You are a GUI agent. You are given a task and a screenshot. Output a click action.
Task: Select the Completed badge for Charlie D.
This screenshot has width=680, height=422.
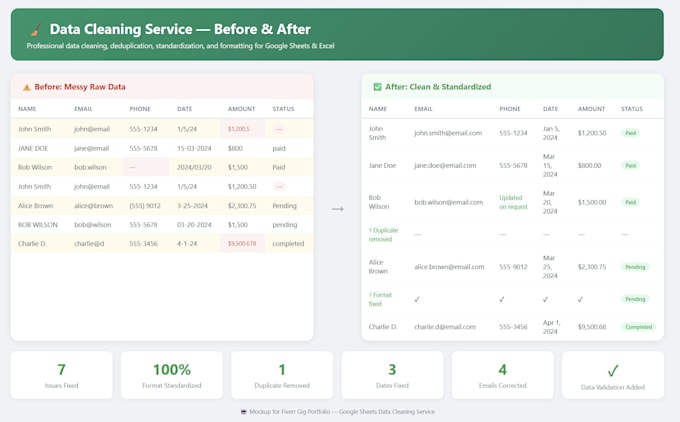[x=638, y=327]
